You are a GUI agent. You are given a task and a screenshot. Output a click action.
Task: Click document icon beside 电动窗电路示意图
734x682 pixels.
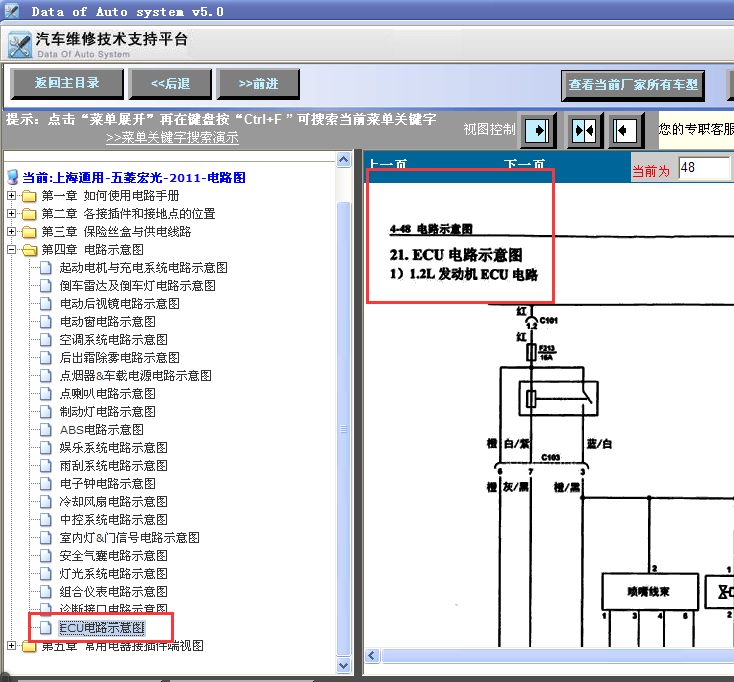(x=45, y=322)
